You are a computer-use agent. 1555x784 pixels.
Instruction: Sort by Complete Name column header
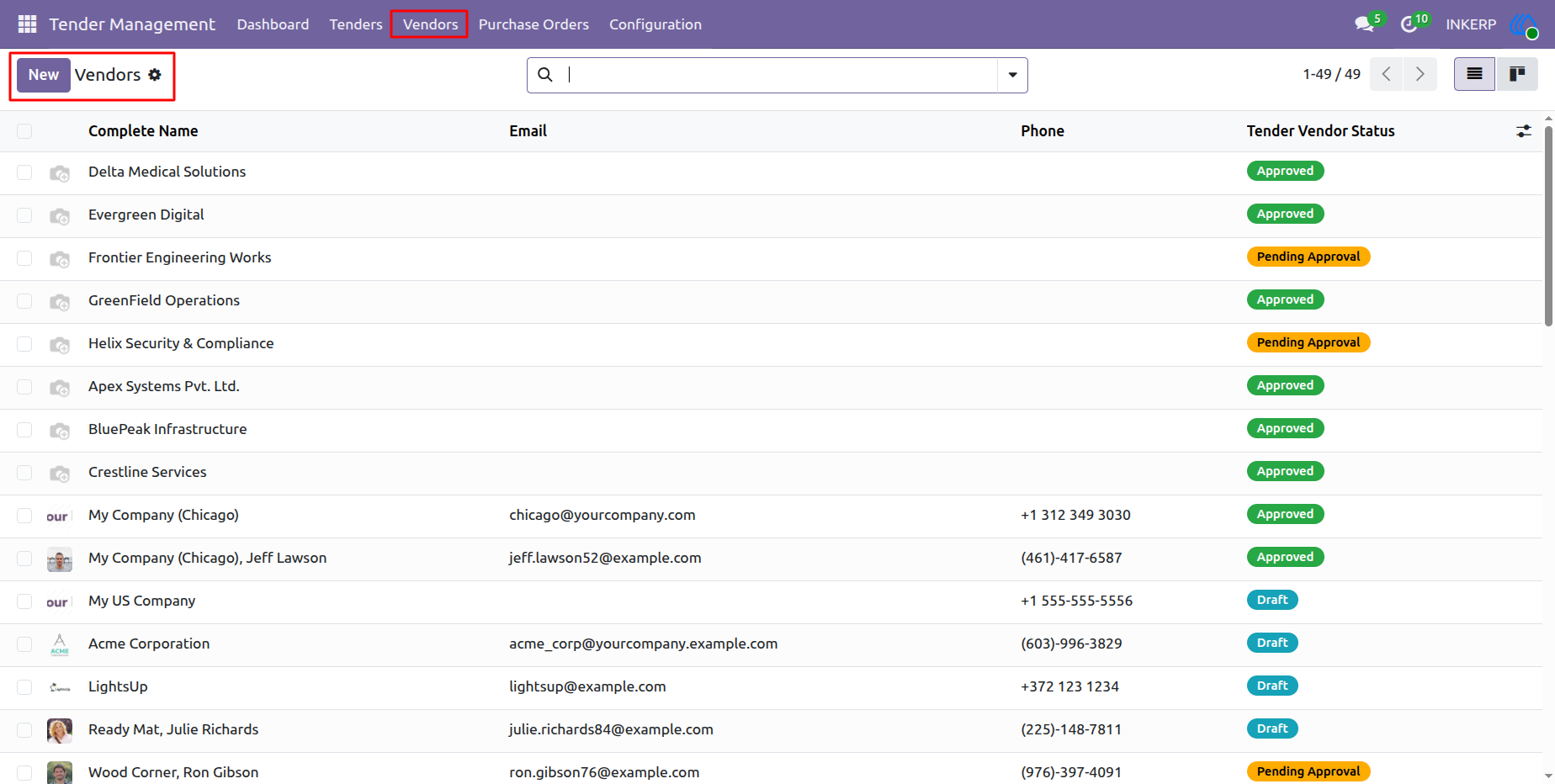[143, 131]
